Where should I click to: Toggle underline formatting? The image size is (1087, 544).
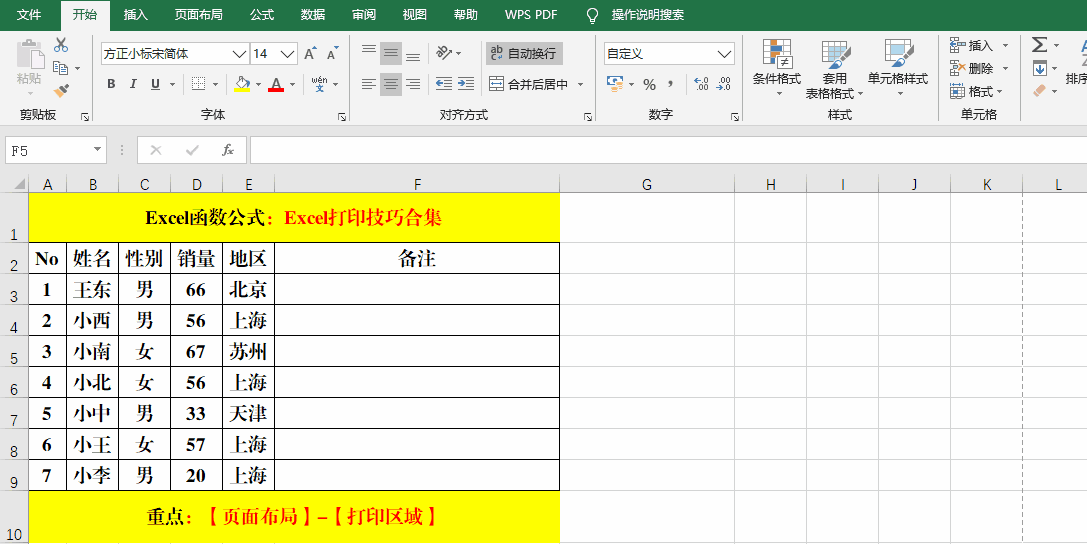pos(155,84)
